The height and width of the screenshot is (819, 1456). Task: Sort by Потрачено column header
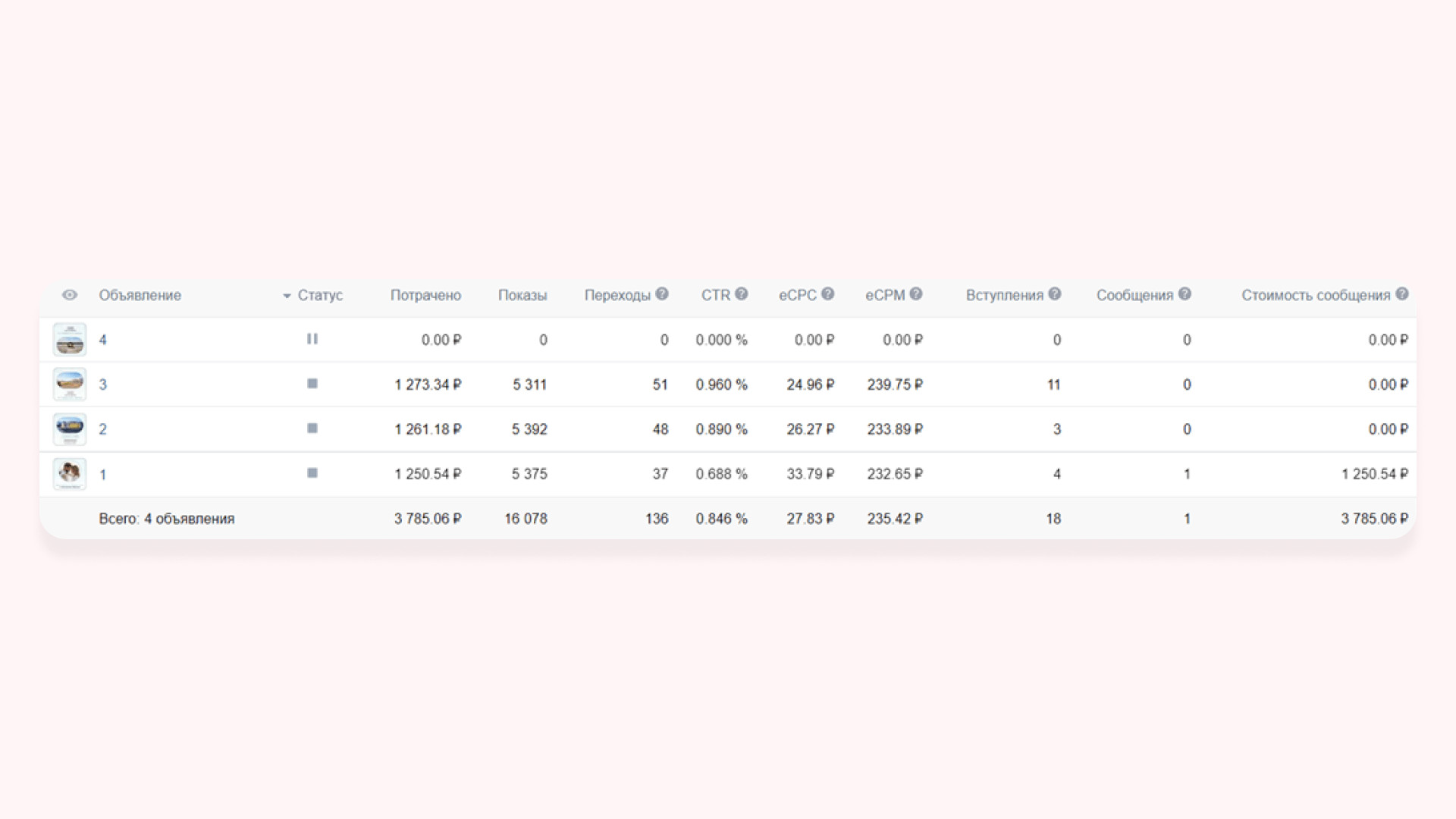(425, 295)
